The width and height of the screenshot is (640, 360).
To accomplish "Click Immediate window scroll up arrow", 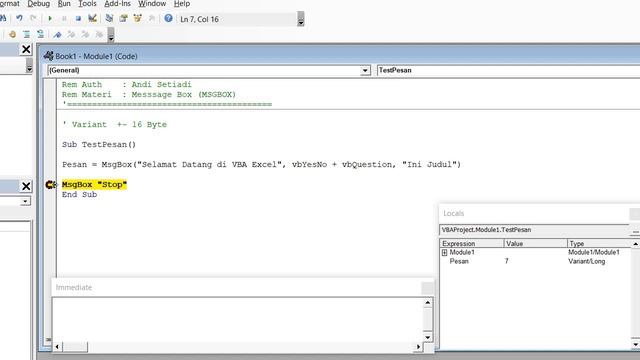I will (x=427, y=302).
